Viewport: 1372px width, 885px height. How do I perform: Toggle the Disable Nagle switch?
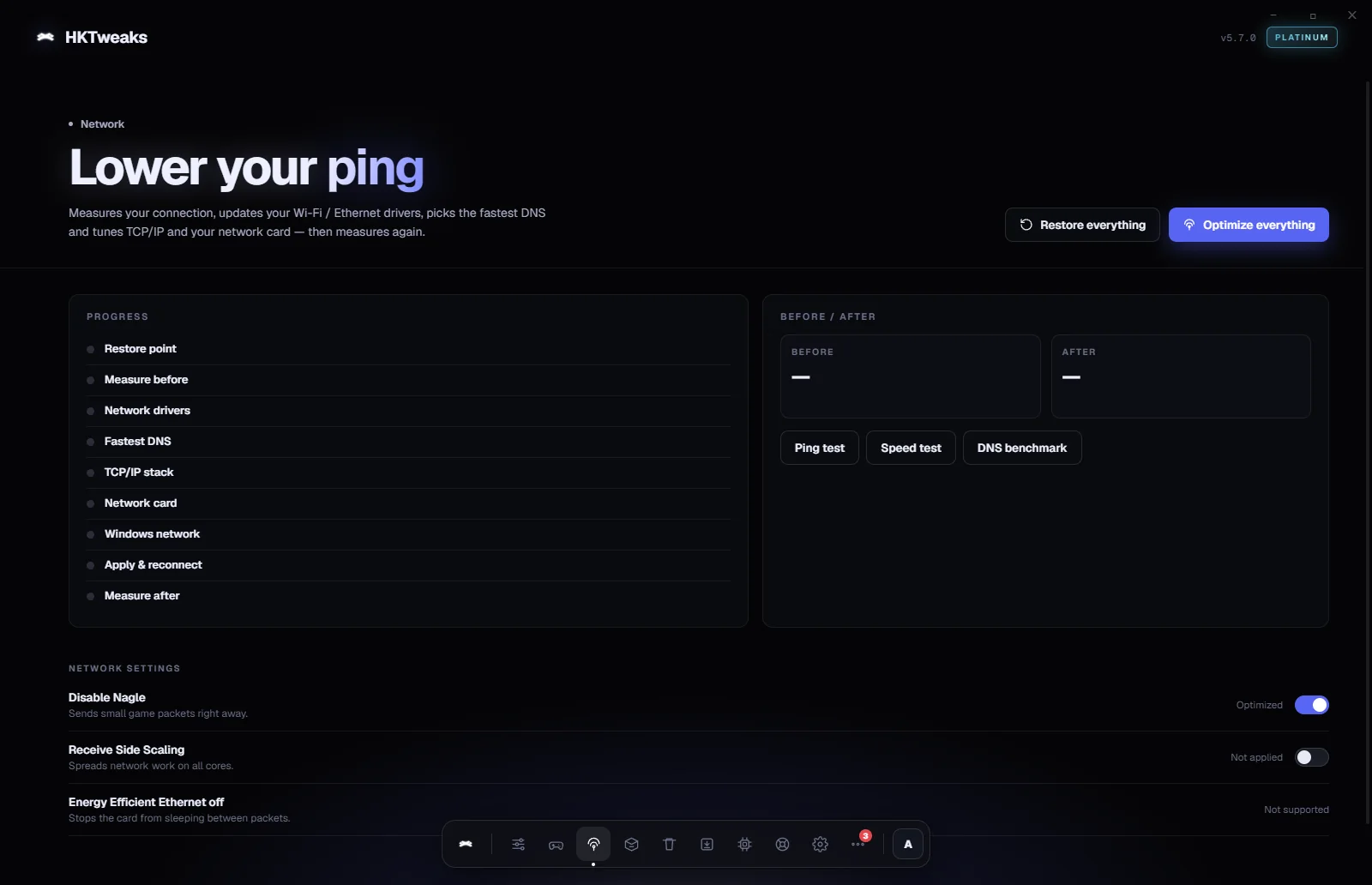(x=1311, y=705)
